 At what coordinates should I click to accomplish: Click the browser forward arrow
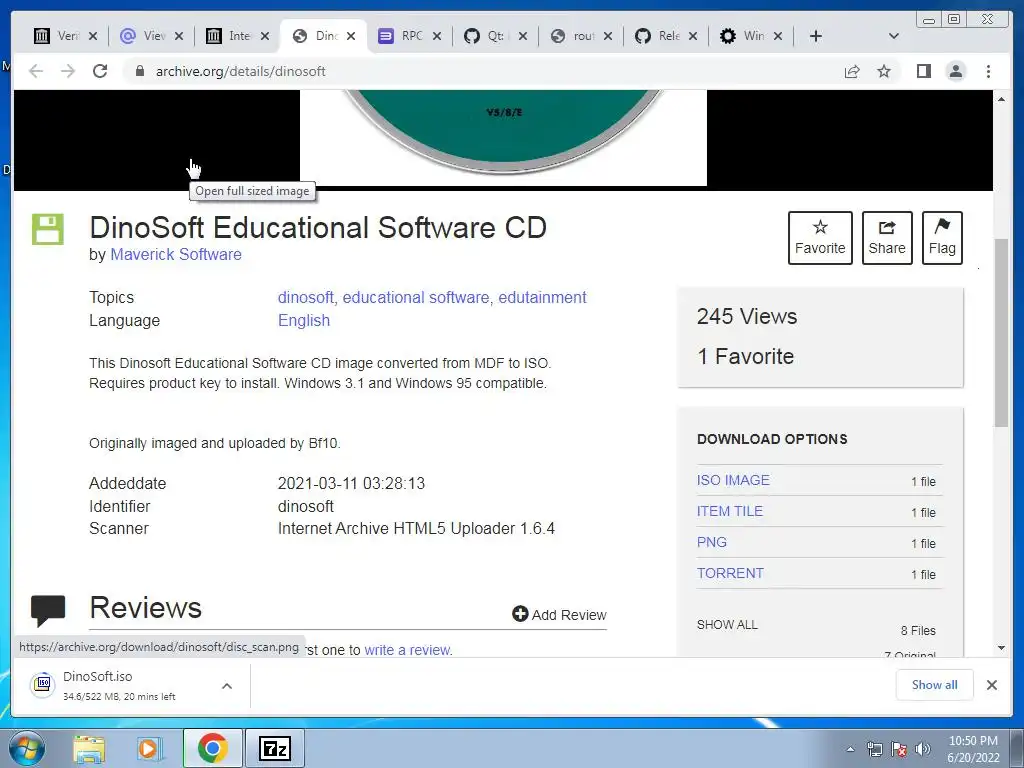(x=68, y=71)
